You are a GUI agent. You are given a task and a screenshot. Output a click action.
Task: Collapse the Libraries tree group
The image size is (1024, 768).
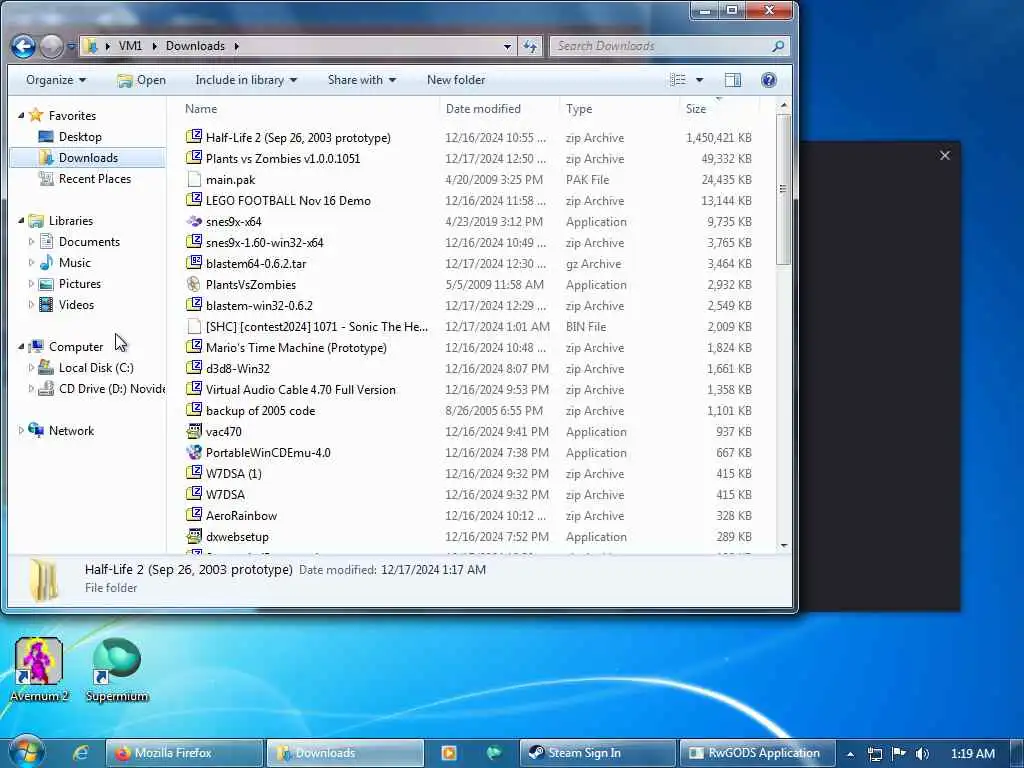tap(21, 221)
